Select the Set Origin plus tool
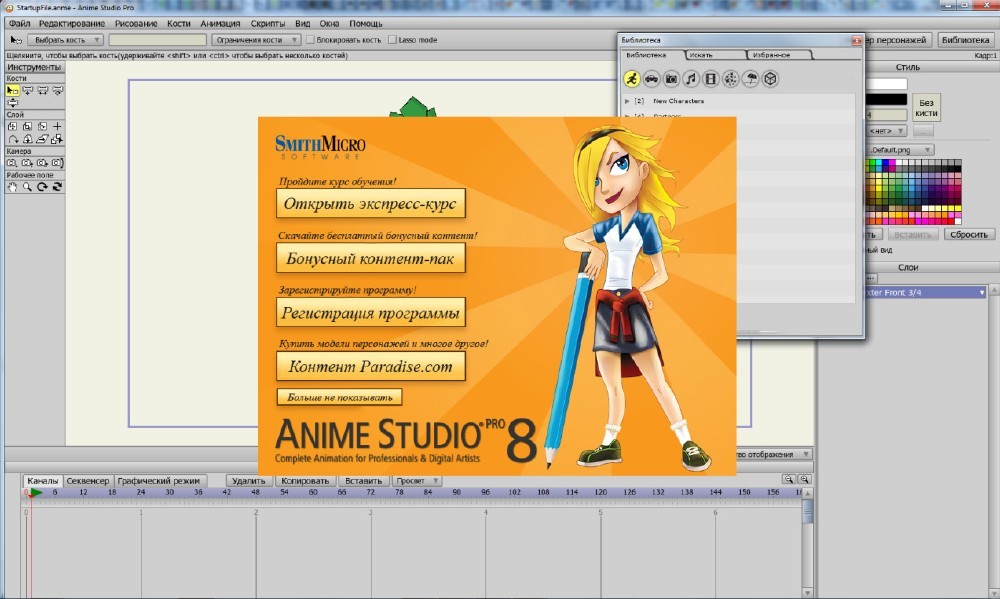This screenshot has width=1000, height=599. [x=57, y=126]
